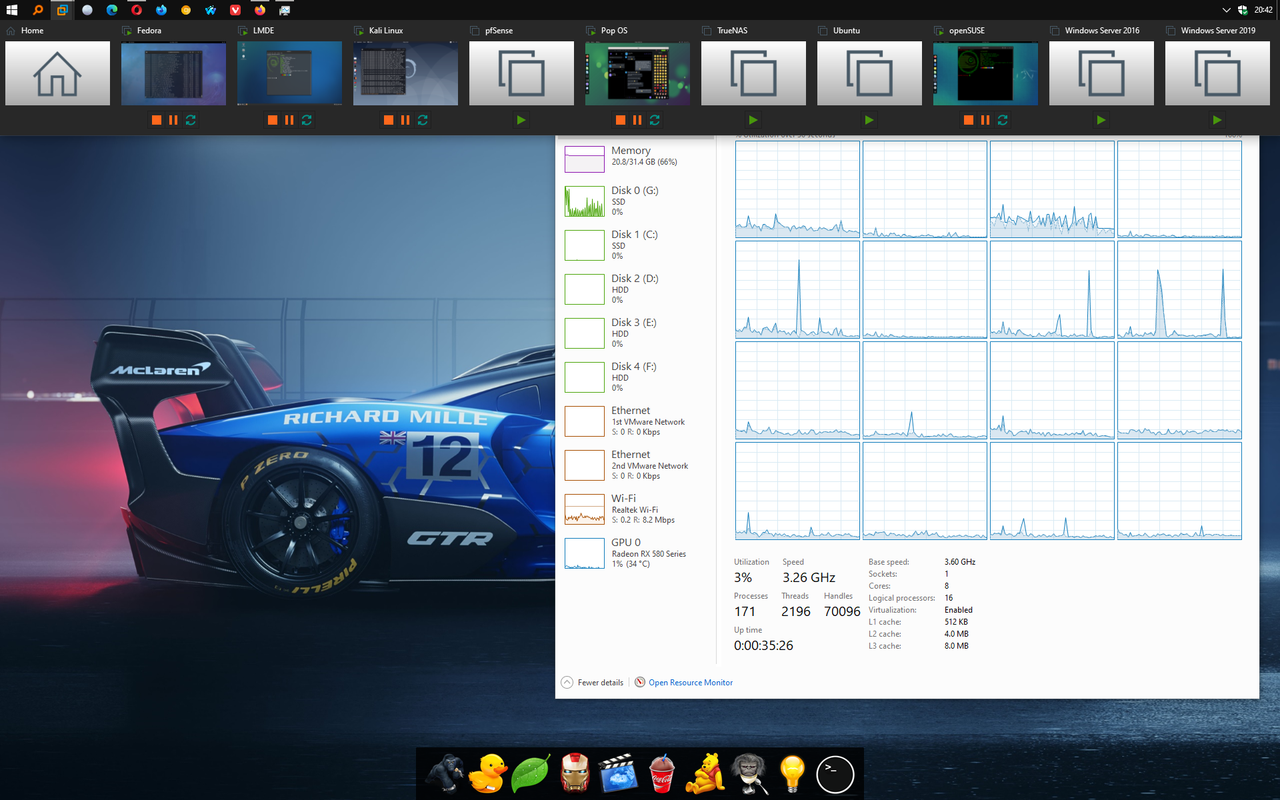Open the openSUSE VM thumbnail preview
Image resolution: width=1280 pixels, height=800 pixels.
click(x=985, y=74)
